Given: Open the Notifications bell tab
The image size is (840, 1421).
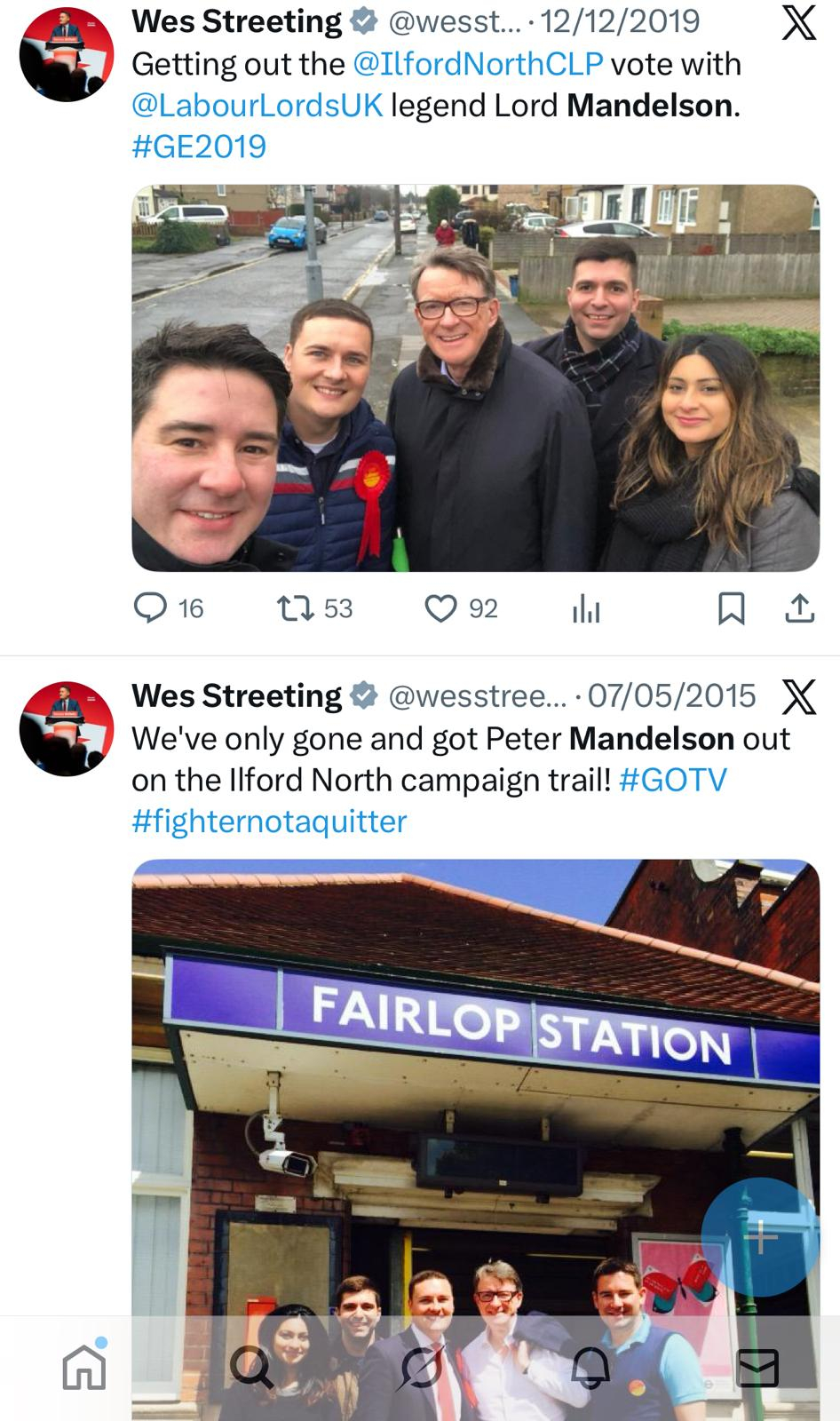Looking at the screenshot, I should click(590, 1368).
